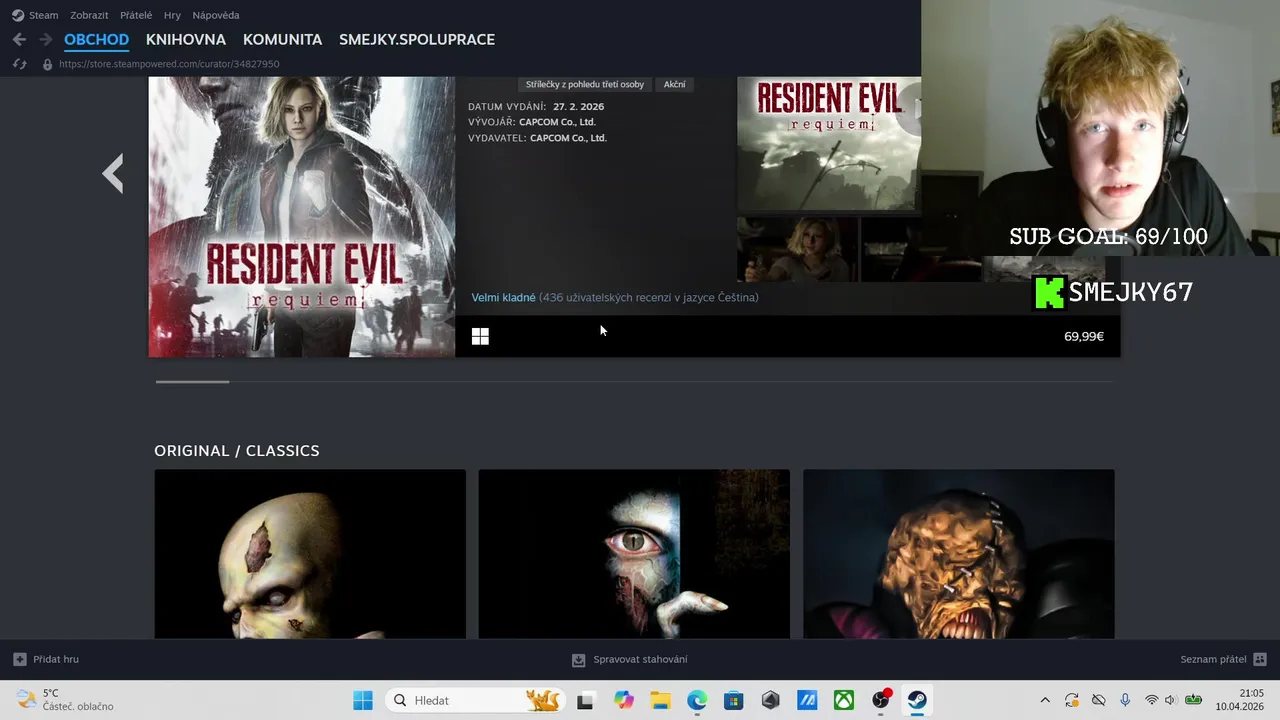Open the CAPCOM publisher link
The image size is (1280, 720).
point(568,138)
